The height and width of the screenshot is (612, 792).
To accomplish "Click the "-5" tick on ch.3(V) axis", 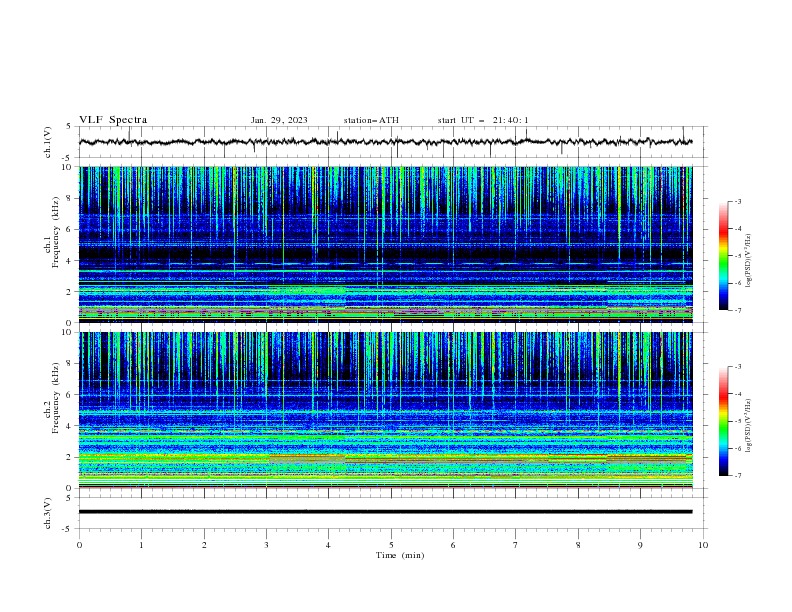I will click(x=68, y=529).
